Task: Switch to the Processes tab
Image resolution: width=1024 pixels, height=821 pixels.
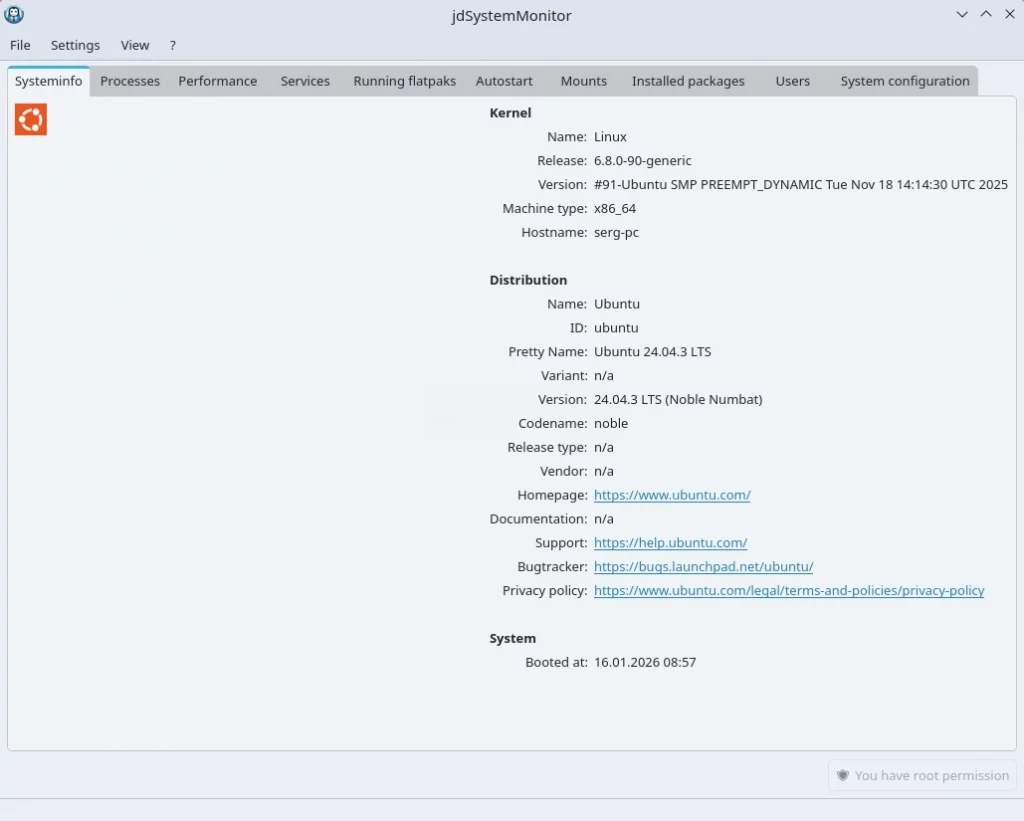Action: click(x=130, y=81)
